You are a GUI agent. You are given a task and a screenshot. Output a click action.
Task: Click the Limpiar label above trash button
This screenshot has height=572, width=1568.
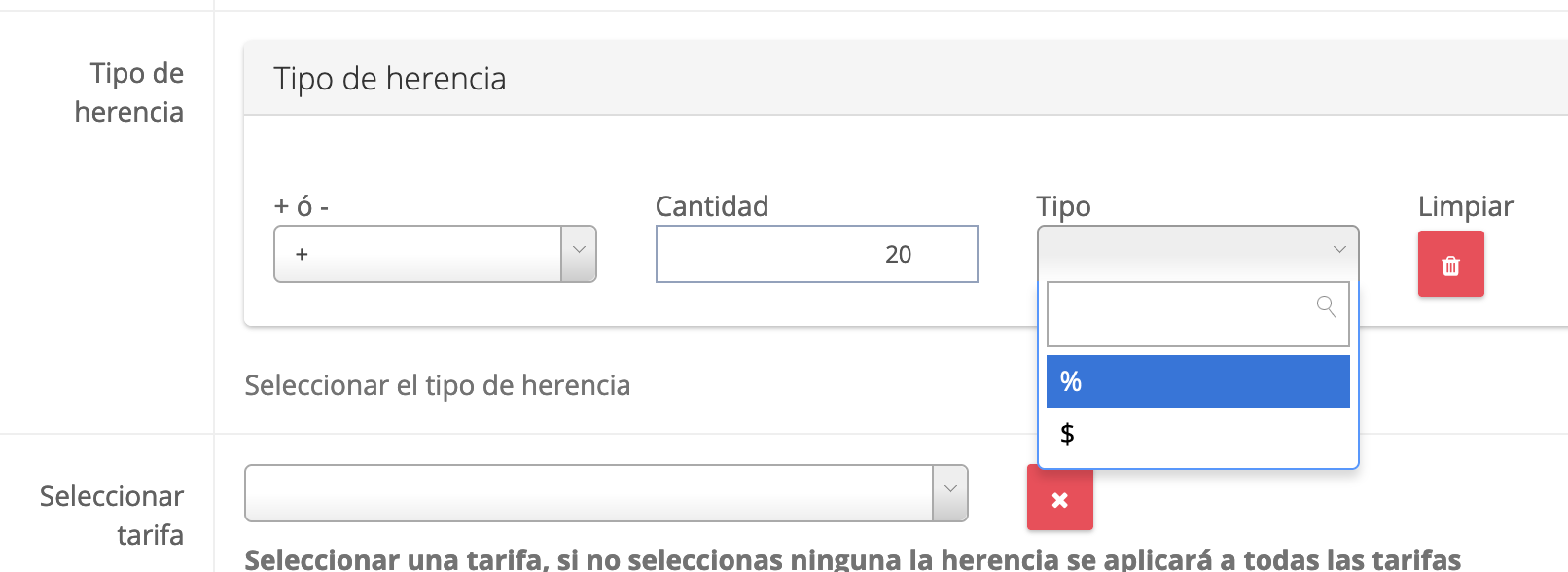tap(1465, 206)
